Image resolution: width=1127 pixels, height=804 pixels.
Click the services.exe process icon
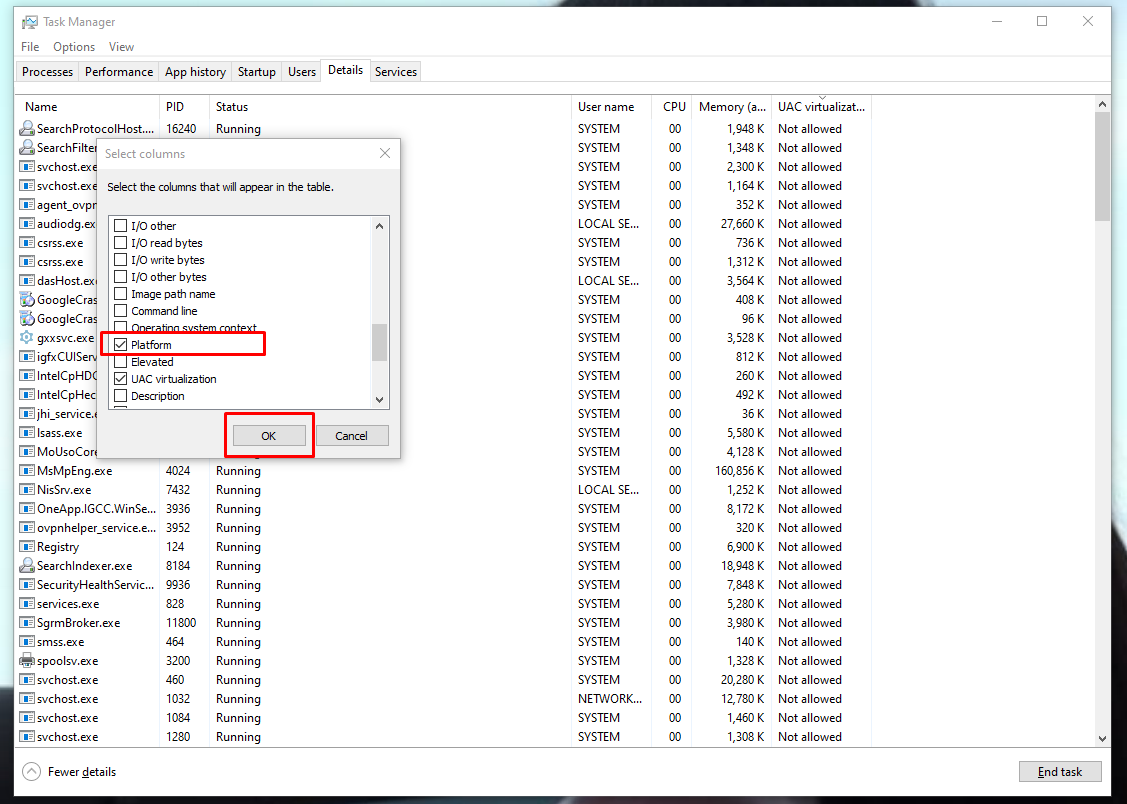pos(27,604)
